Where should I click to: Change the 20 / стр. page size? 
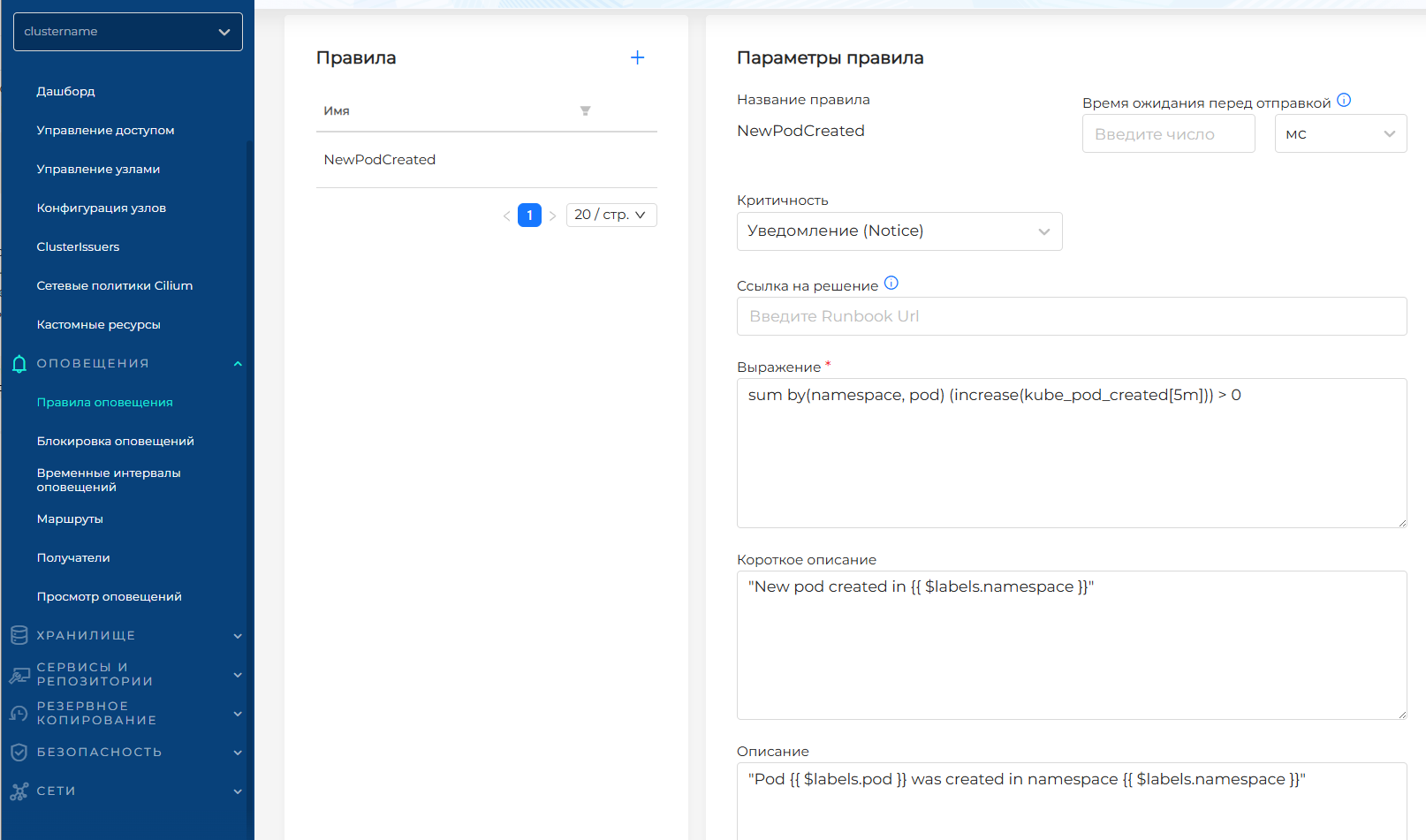611,215
